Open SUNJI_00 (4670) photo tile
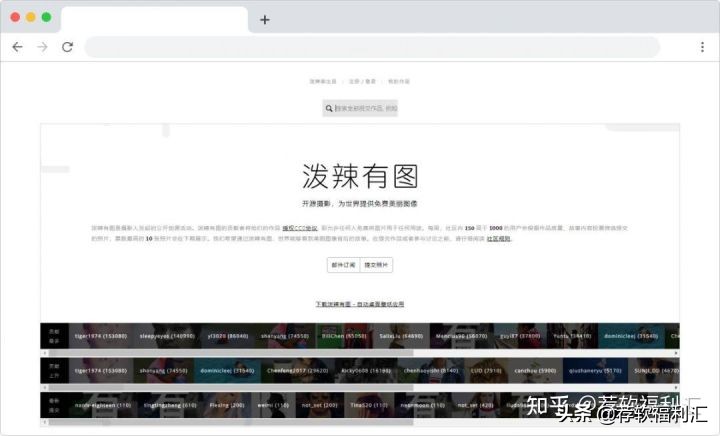The width and height of the screenshot is (720, 436). 654,371
